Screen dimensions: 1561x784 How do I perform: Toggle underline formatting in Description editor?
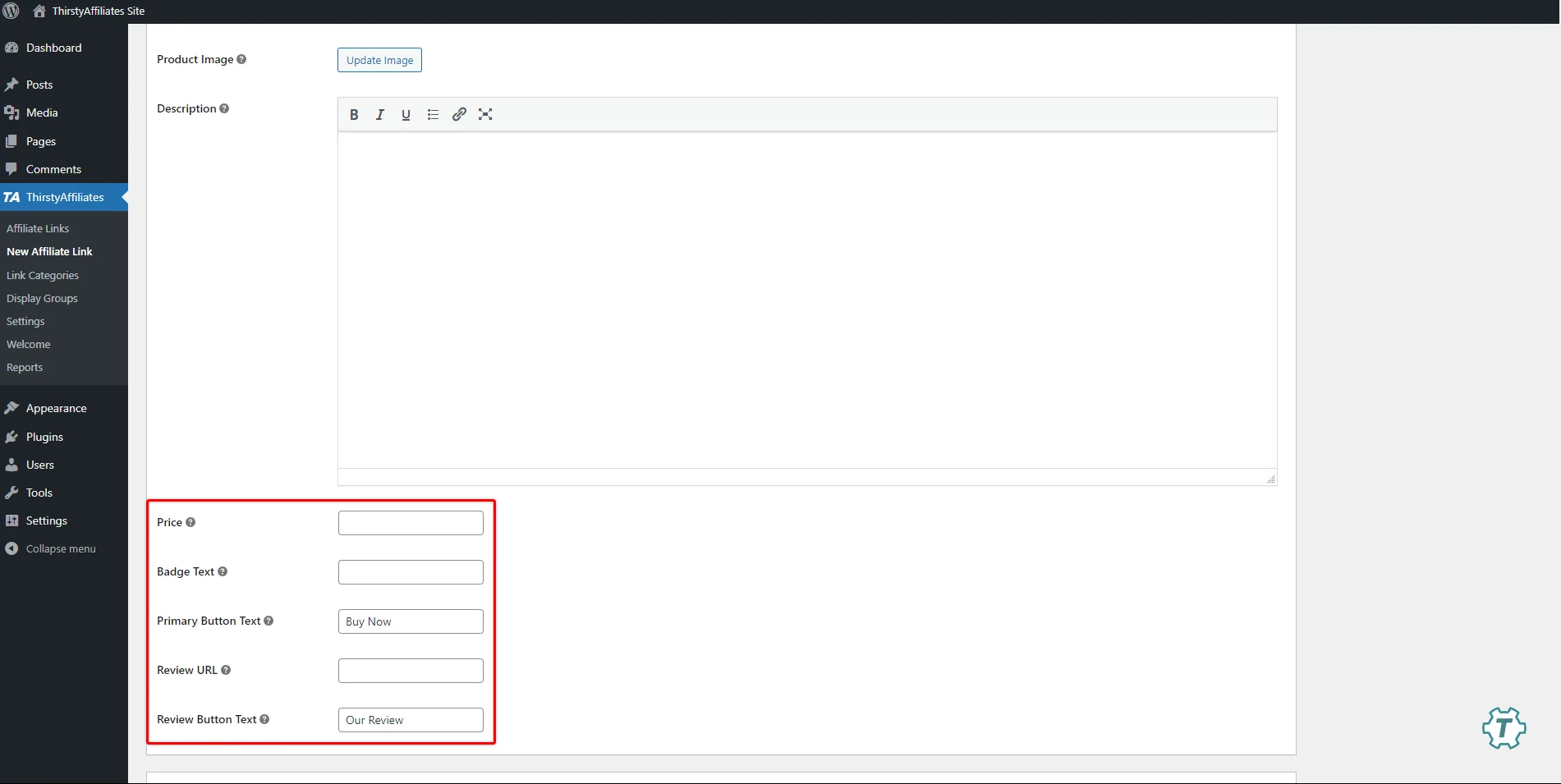406,115
